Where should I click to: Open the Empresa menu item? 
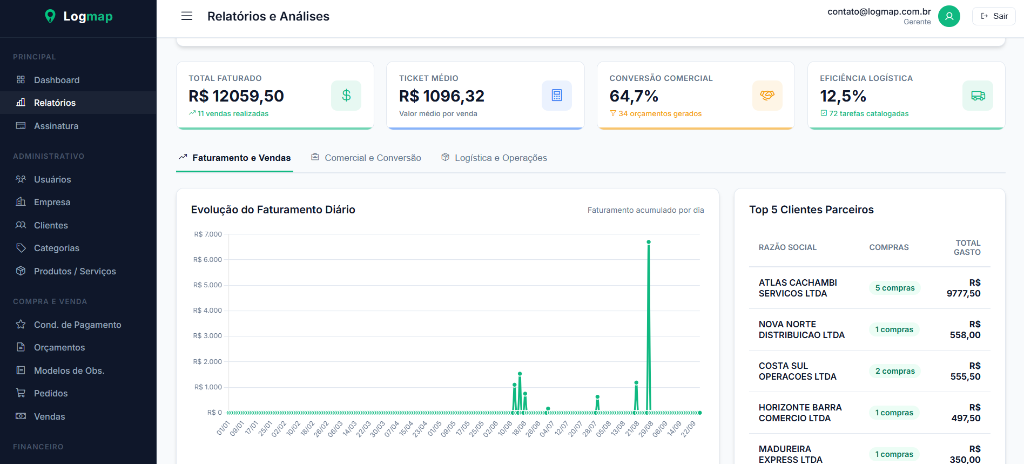78,202
